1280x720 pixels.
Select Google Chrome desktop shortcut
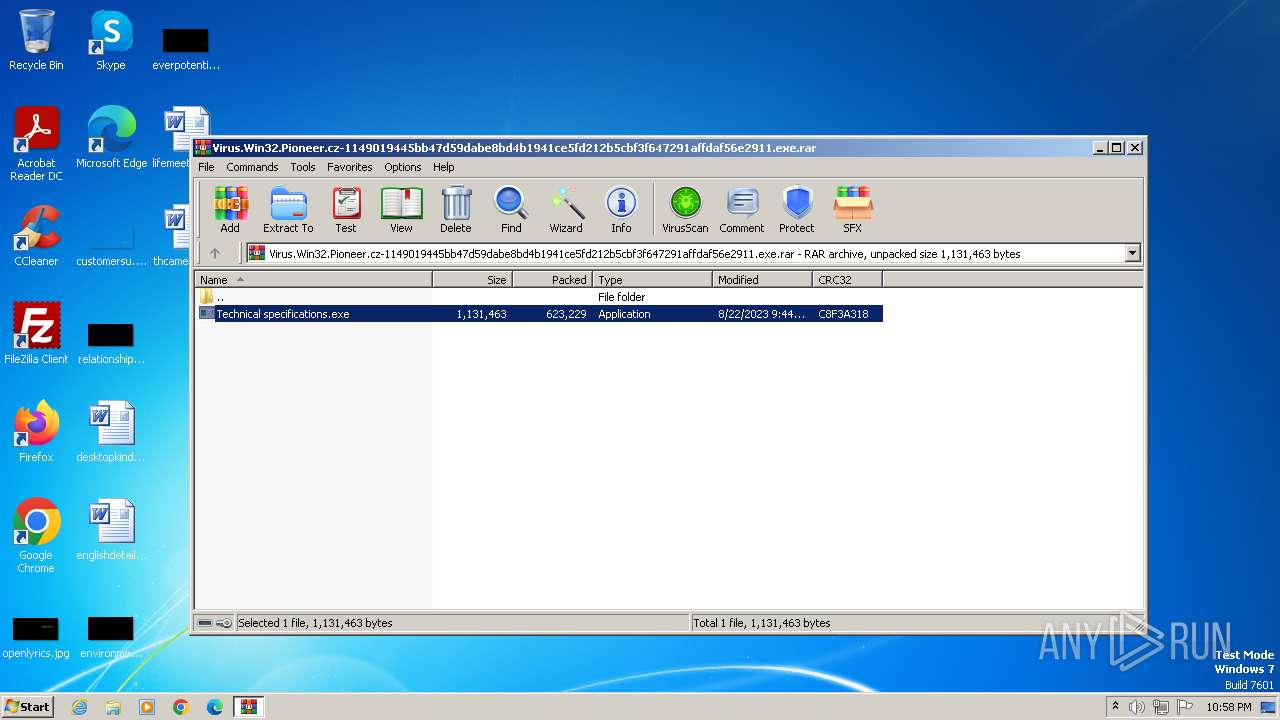click(36, 536)
